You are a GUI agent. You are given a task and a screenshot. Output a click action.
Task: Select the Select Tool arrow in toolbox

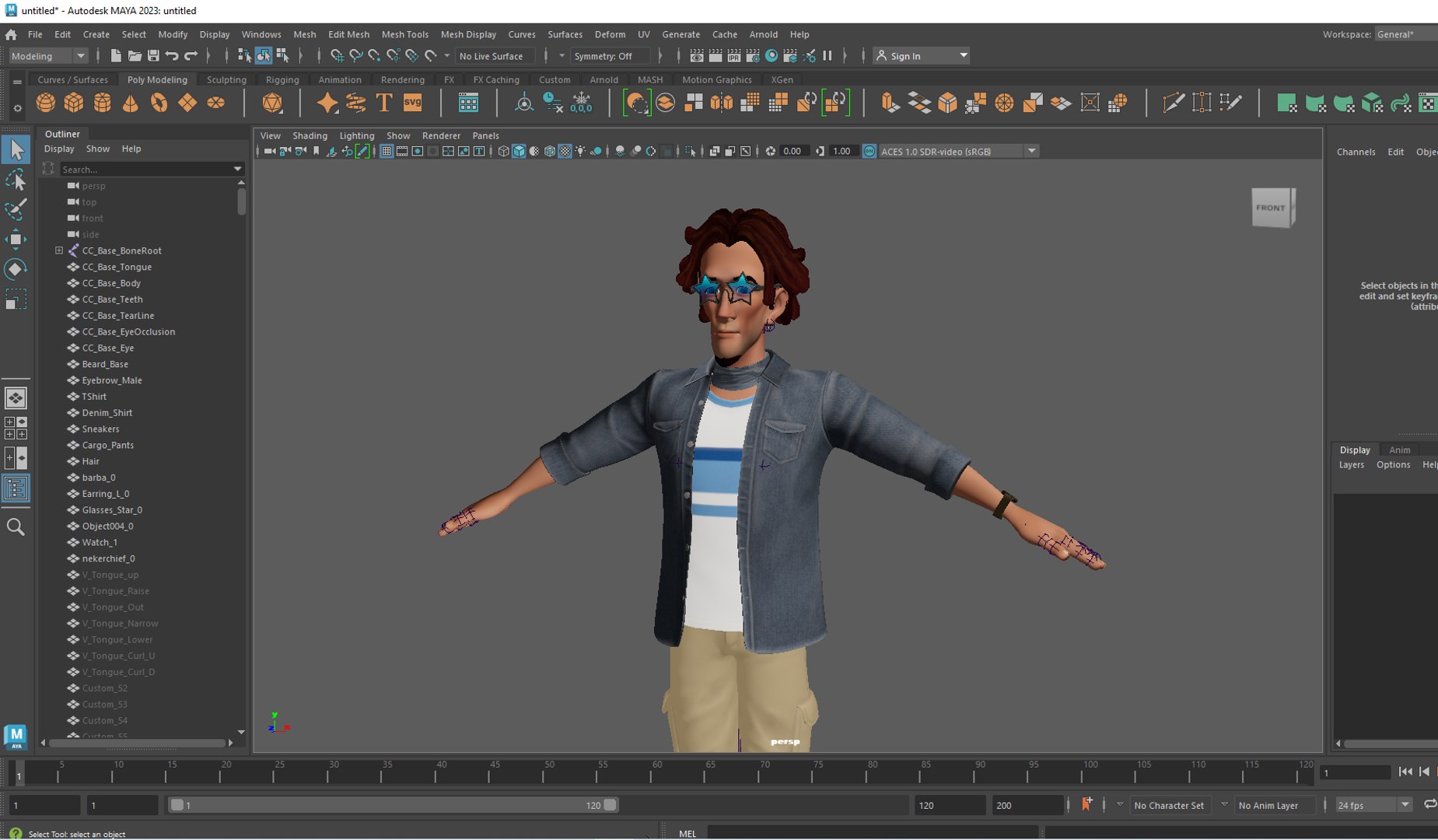pyautogui.click(x=16, y=149)
